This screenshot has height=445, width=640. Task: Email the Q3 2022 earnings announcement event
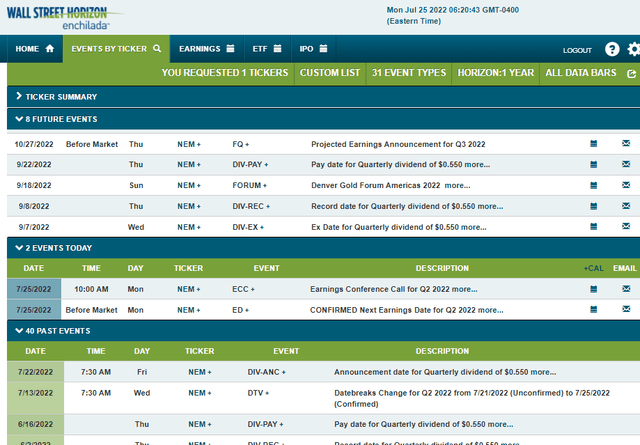pyautogui.click(x=626, y=143)
